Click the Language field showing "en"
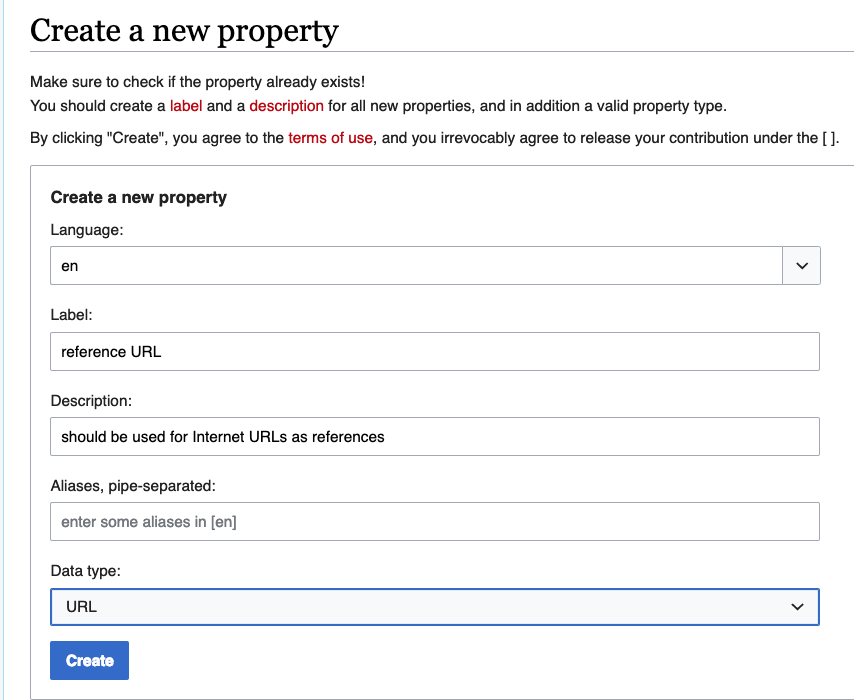 416,266
